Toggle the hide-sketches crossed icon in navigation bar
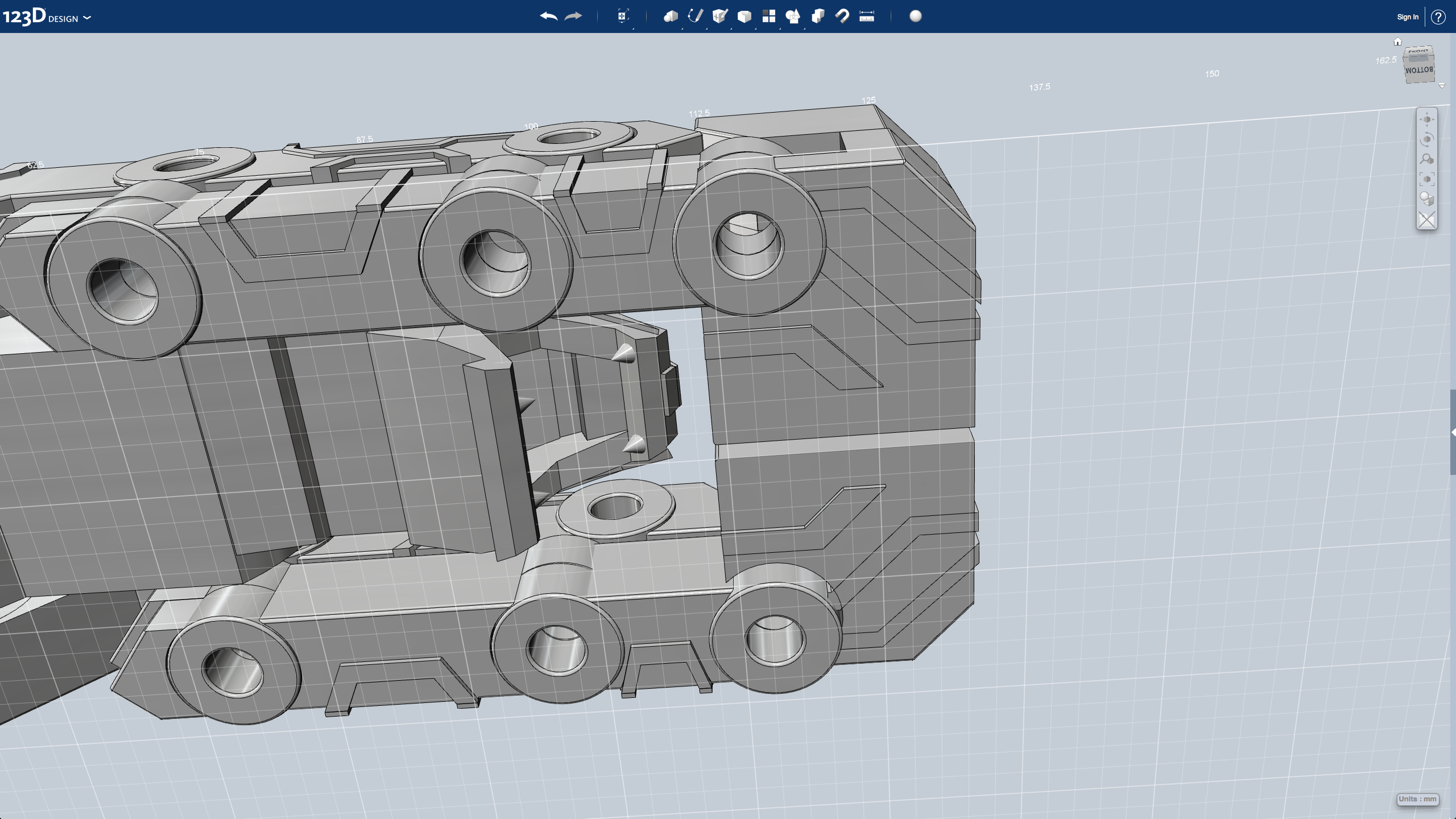This screenshot has width=1456, height=819. click(1426, 220)
